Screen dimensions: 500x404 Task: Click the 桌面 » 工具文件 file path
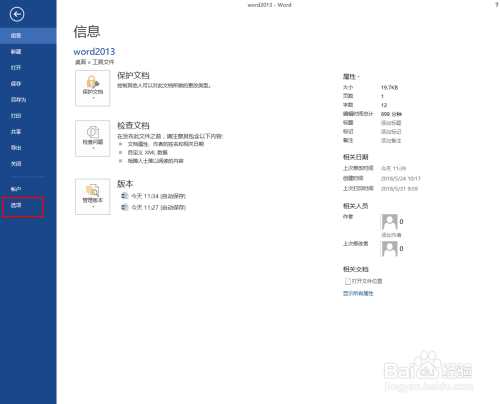[x=94, y=62]
